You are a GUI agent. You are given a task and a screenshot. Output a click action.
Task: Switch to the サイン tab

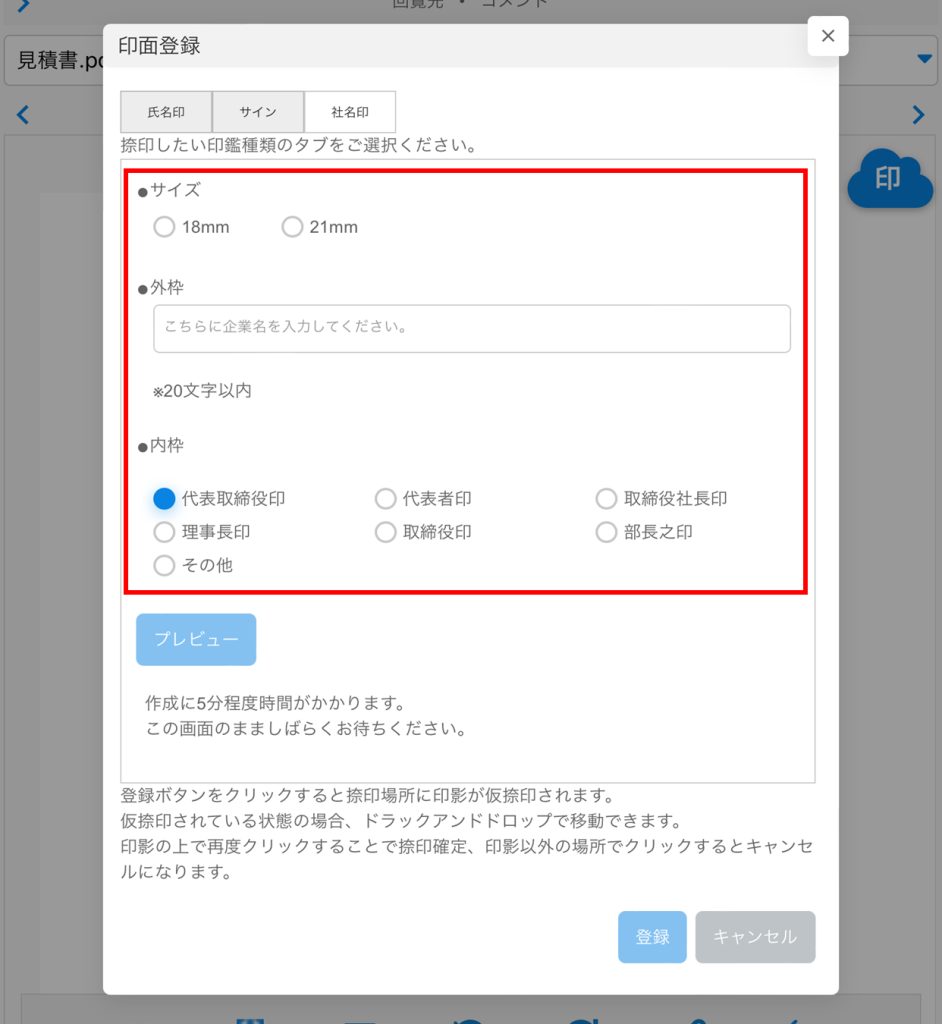click(x=258, y=112)
